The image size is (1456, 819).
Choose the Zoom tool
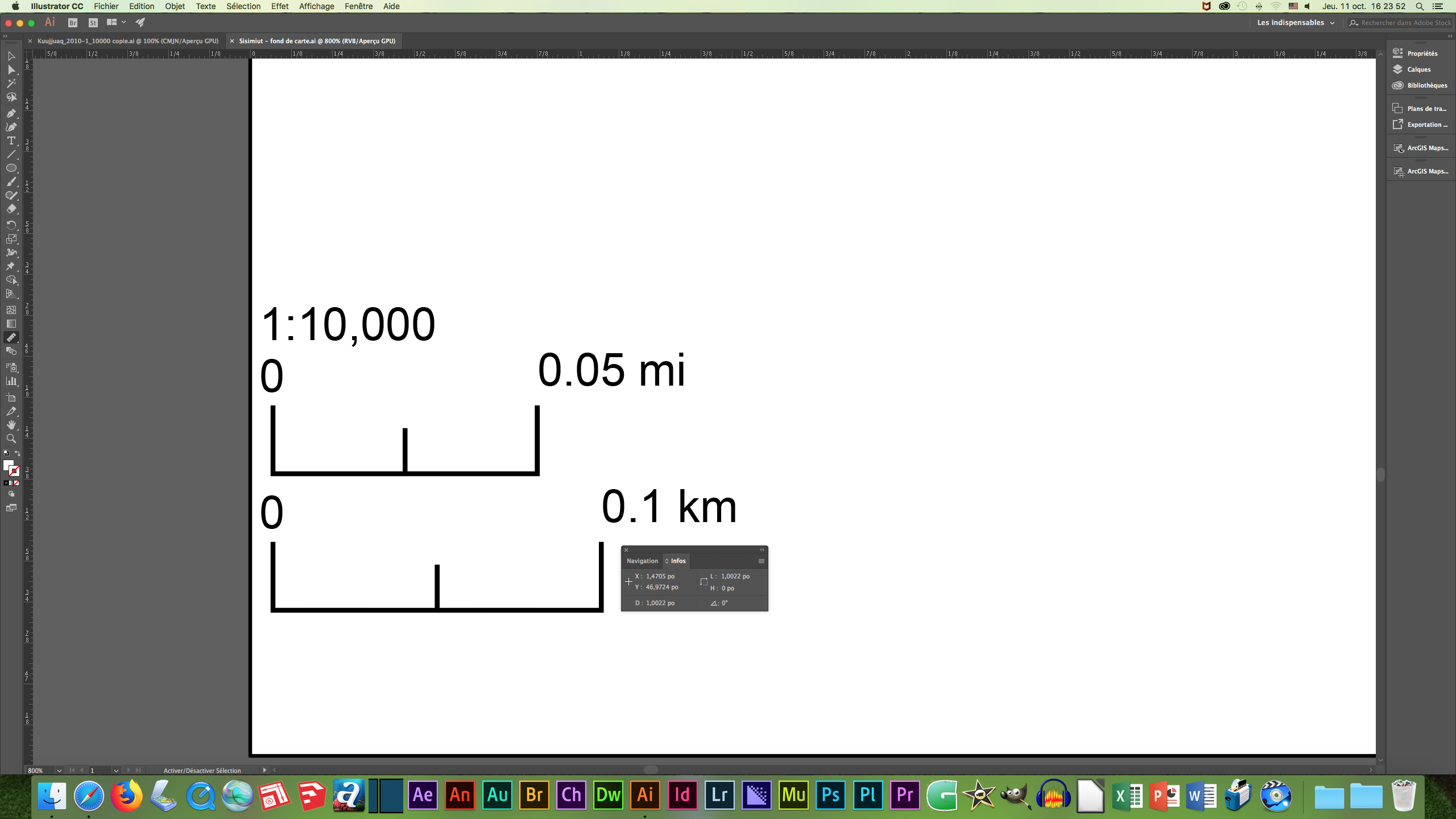(x=11, y=439)
